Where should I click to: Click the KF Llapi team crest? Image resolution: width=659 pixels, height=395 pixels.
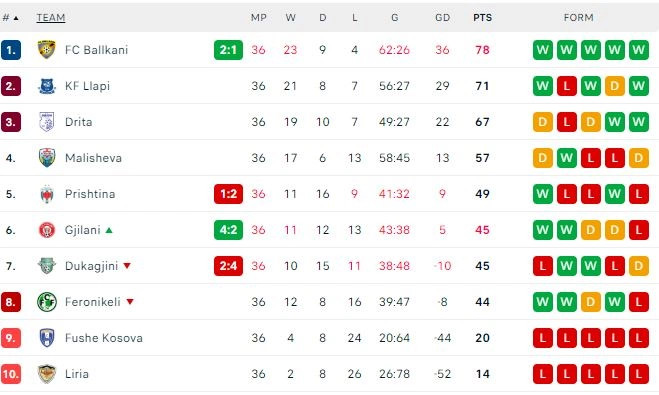pos(47,86)
